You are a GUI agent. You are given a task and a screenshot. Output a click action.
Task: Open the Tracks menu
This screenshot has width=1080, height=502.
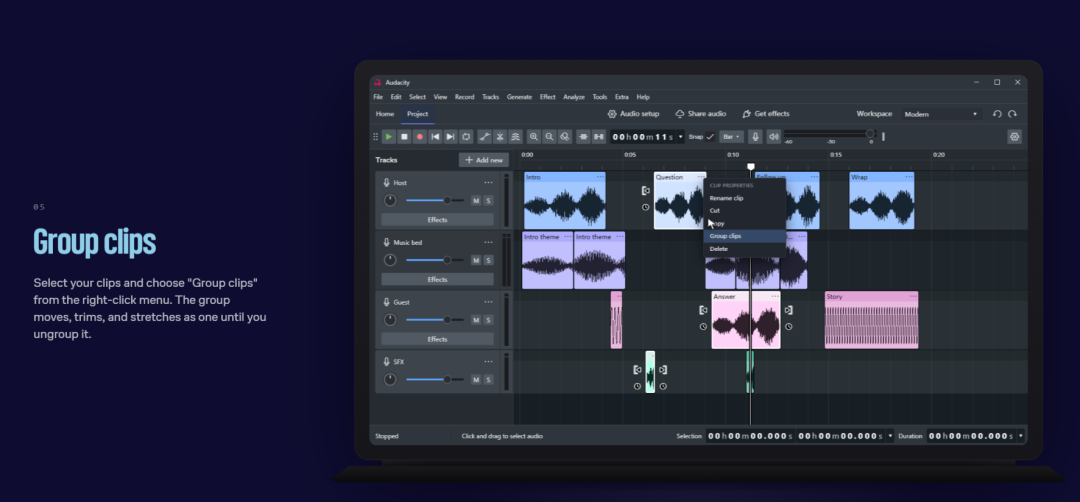click(490, 97)
